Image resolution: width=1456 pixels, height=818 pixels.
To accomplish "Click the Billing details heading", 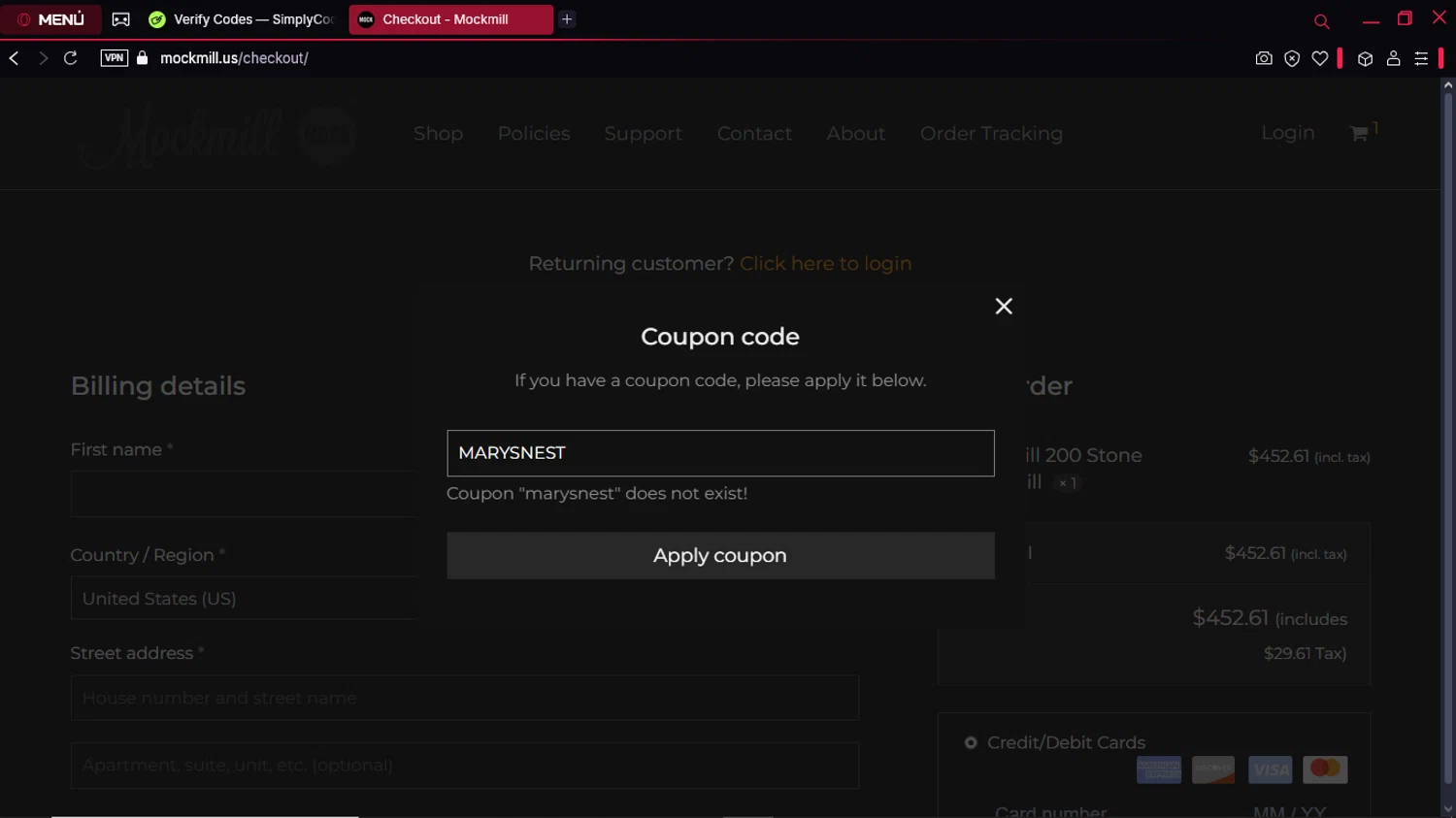I will click(158, 386).
